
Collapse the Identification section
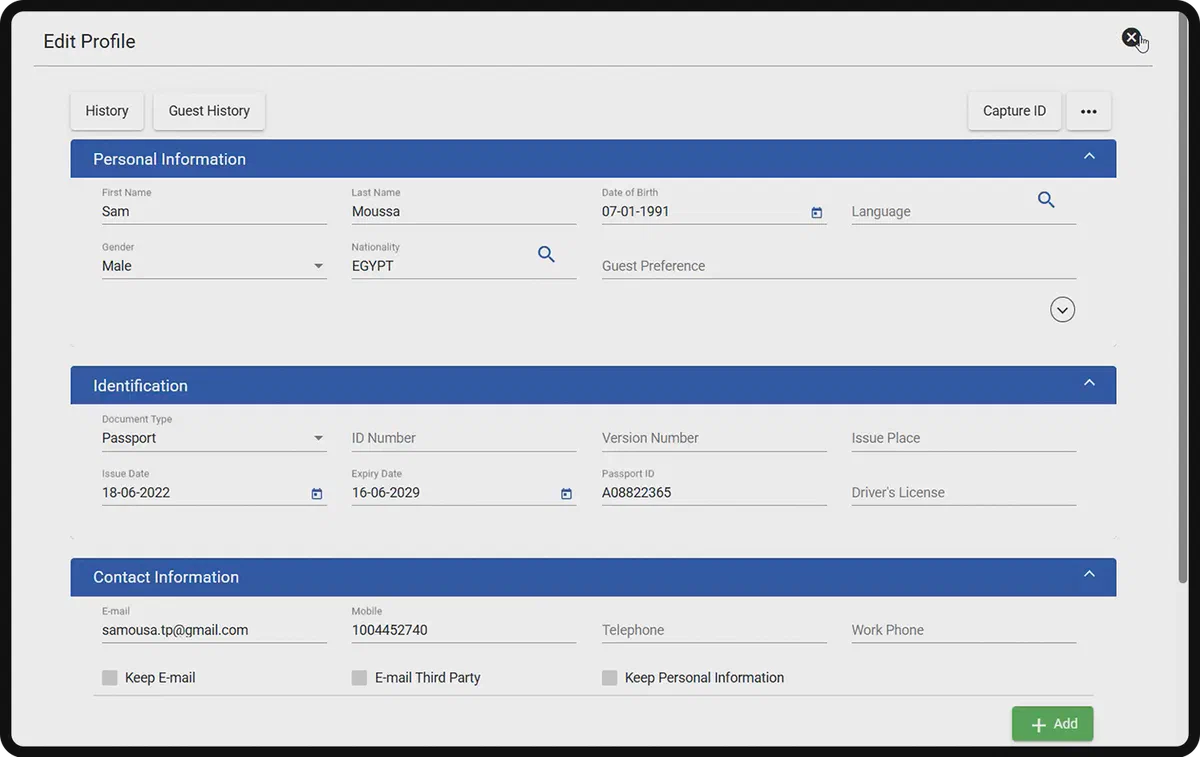(x=1089, y=384)
